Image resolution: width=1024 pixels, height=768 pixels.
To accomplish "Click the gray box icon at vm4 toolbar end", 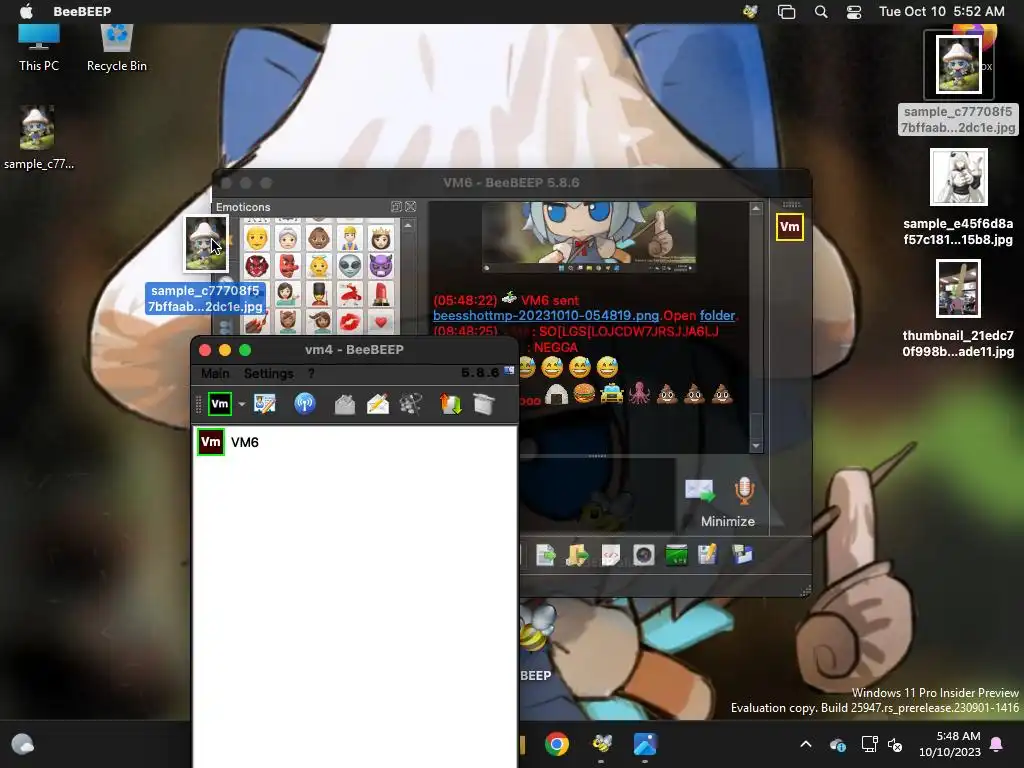I will pyautogui.click(x=483, y=404).
